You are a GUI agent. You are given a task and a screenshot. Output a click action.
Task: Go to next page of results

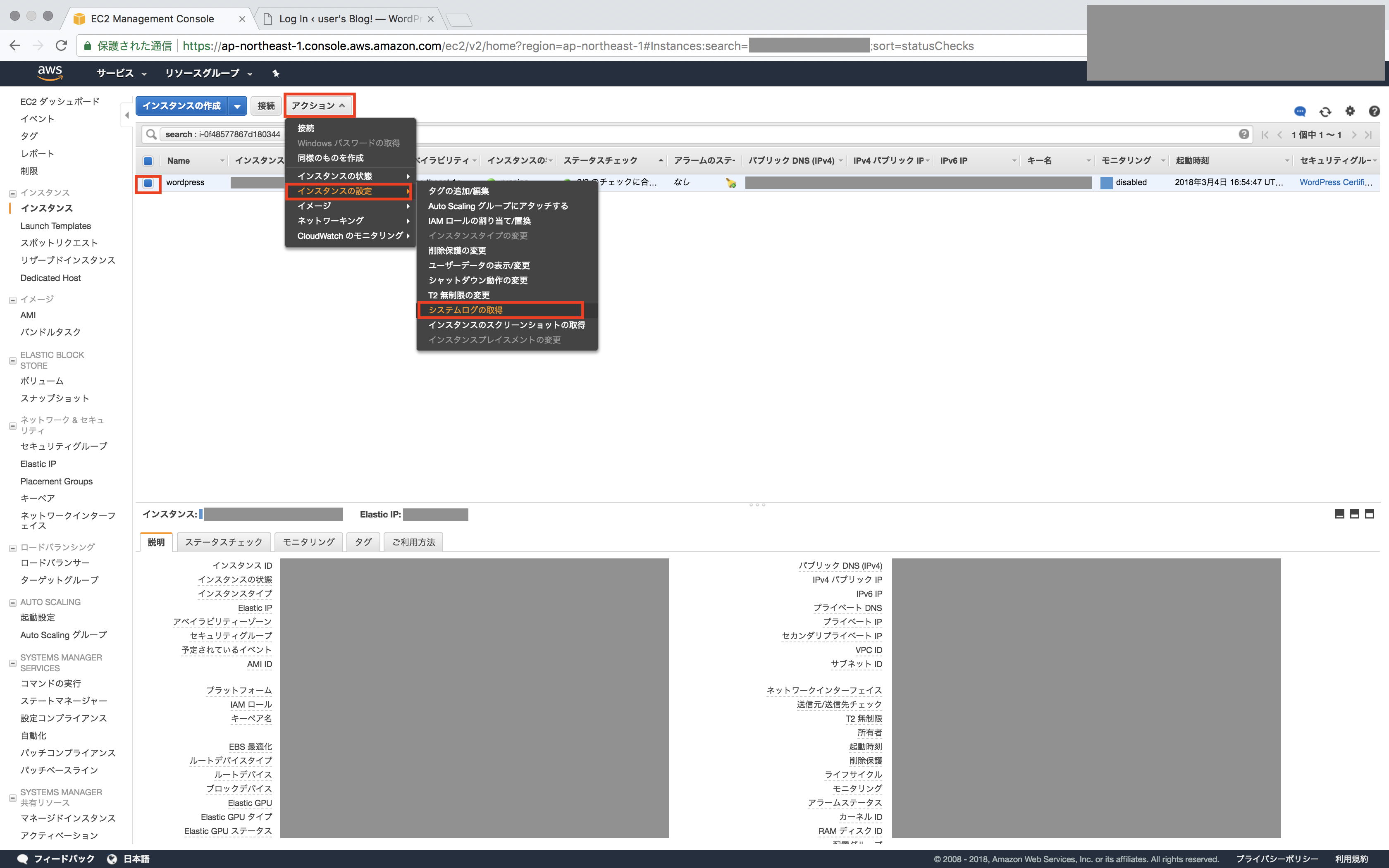1353,135
